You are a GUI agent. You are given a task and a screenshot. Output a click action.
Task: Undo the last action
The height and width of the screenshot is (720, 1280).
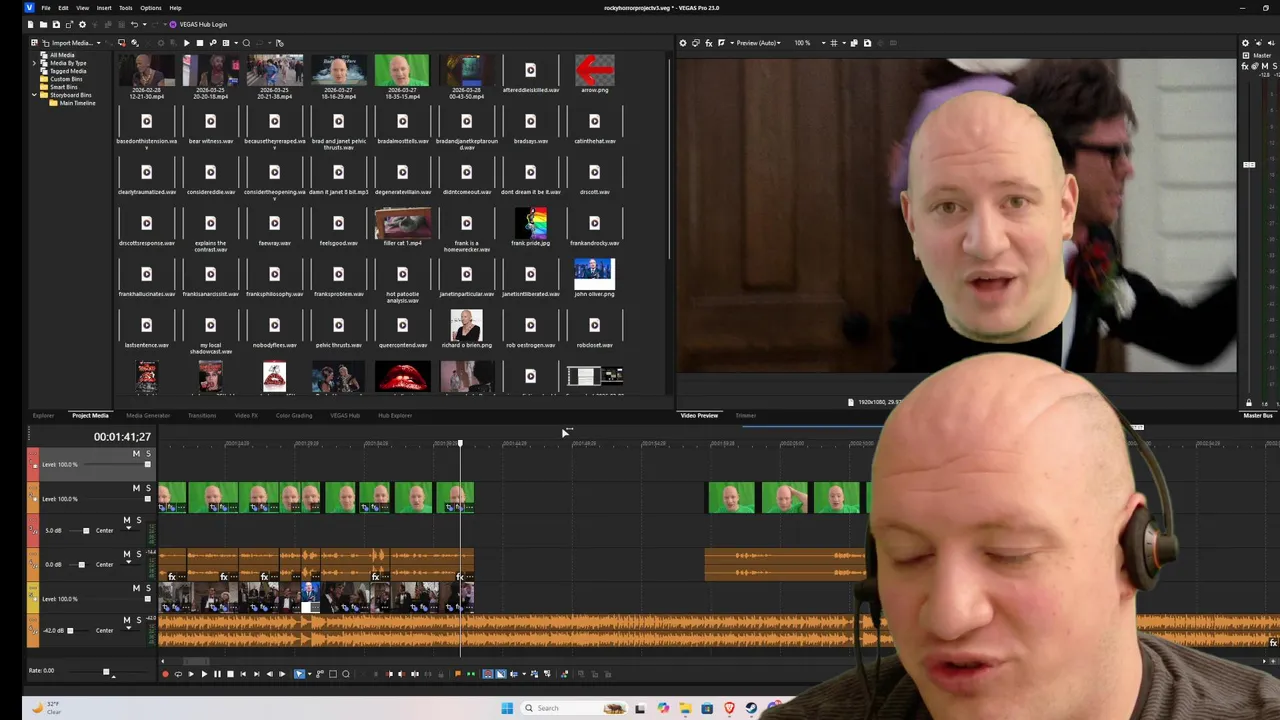[134, 25]
